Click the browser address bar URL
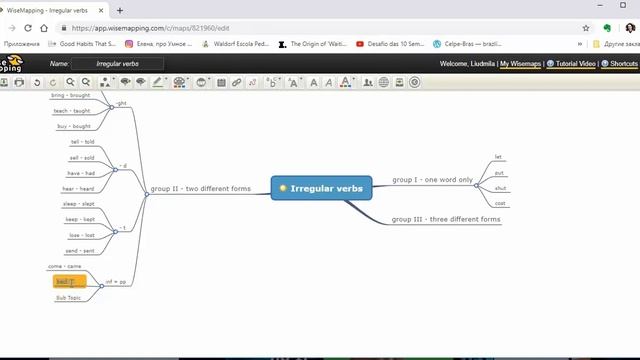The height and width of the screenshot is (360, 640). click(x=150, y=28)
